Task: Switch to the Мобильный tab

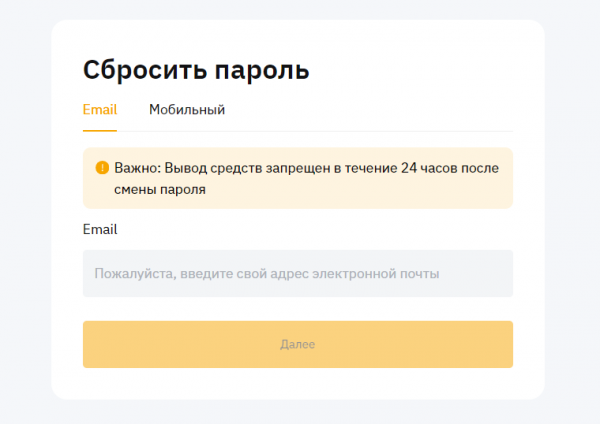Action: (187, 110)
